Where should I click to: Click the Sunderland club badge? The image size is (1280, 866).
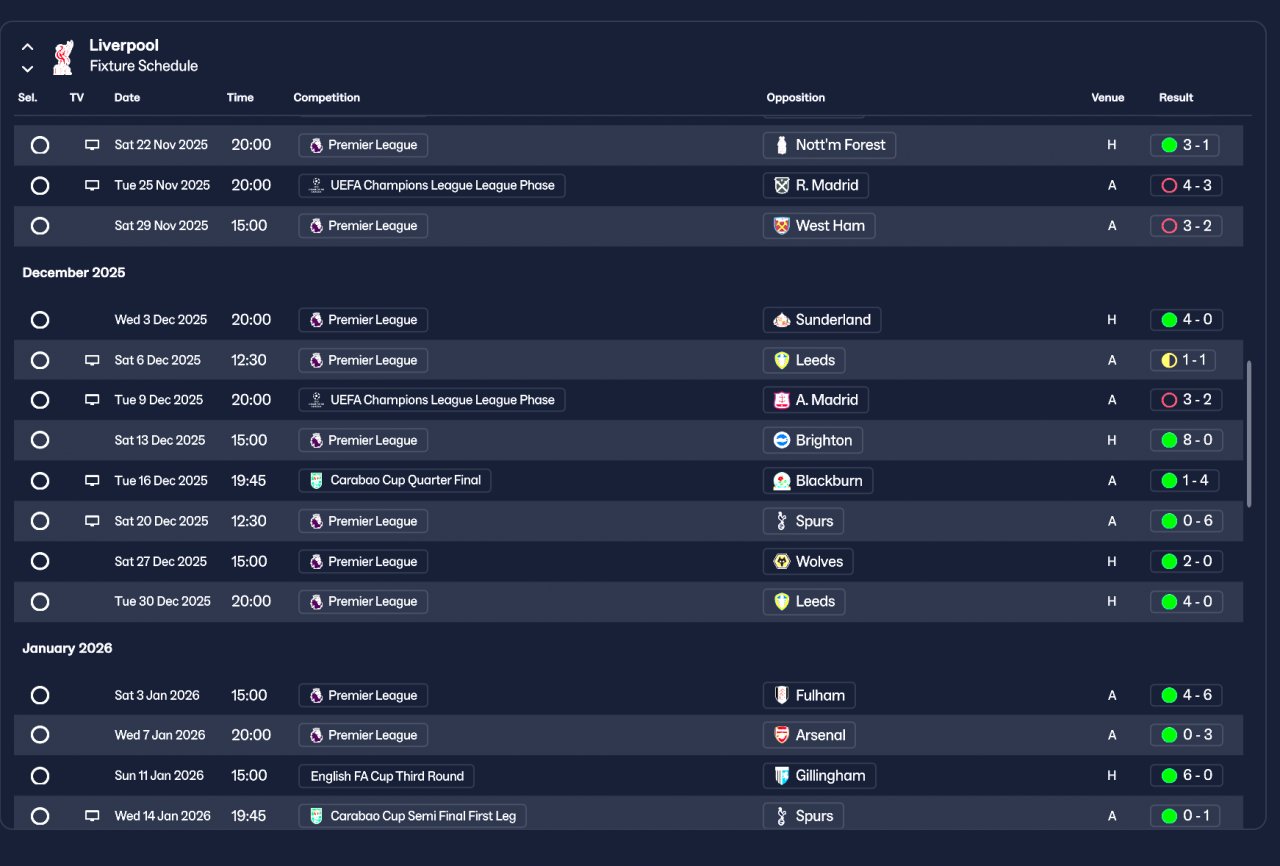pos(782,320)
